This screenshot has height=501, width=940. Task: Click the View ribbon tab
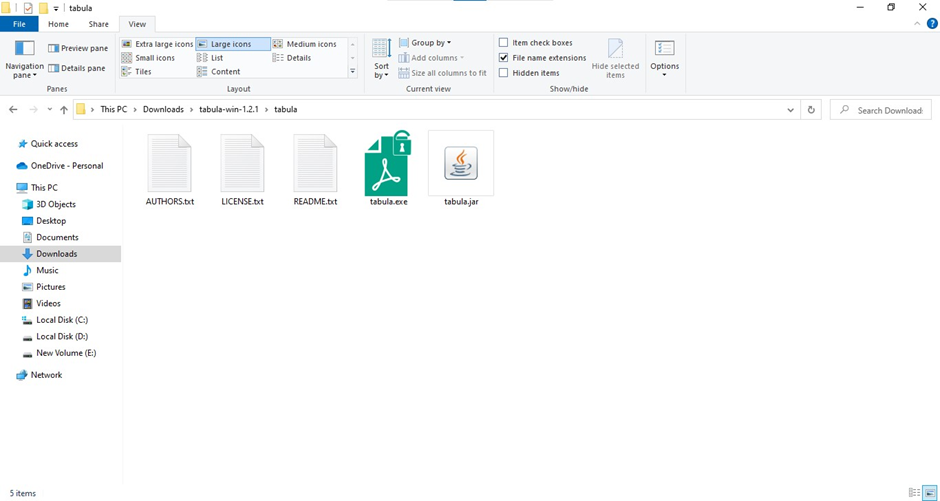click(137, 24)
